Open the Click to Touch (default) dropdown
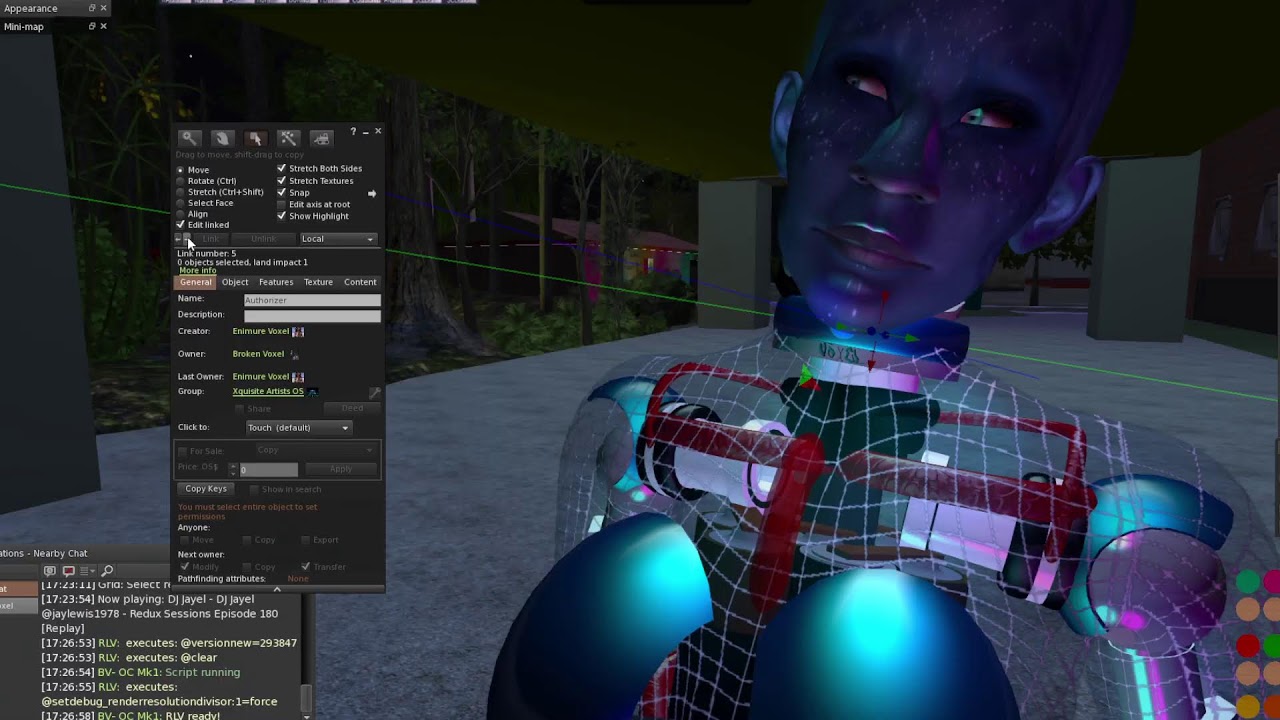The width and height of the screenshot is (1280, 720). 299,428
